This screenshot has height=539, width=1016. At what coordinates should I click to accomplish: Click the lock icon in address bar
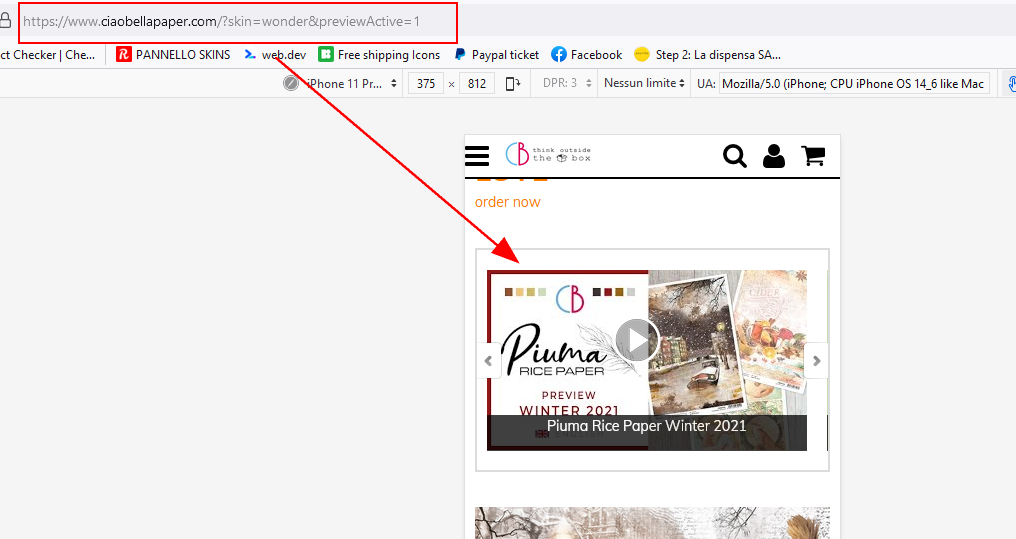(x=5, y=21)
